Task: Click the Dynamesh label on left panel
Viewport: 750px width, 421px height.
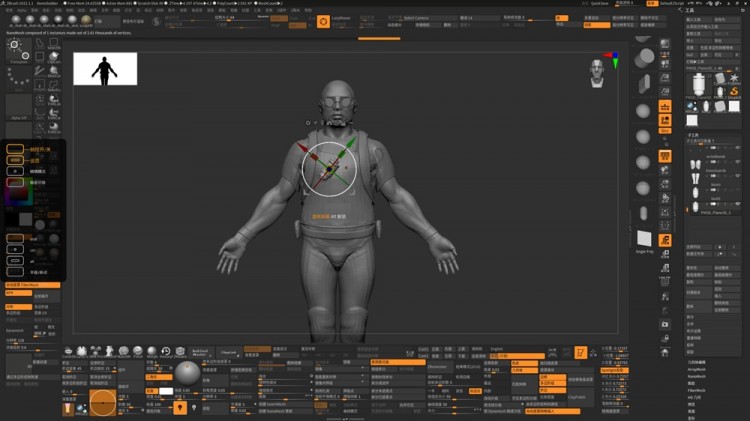Action: [x=14, y=331]
